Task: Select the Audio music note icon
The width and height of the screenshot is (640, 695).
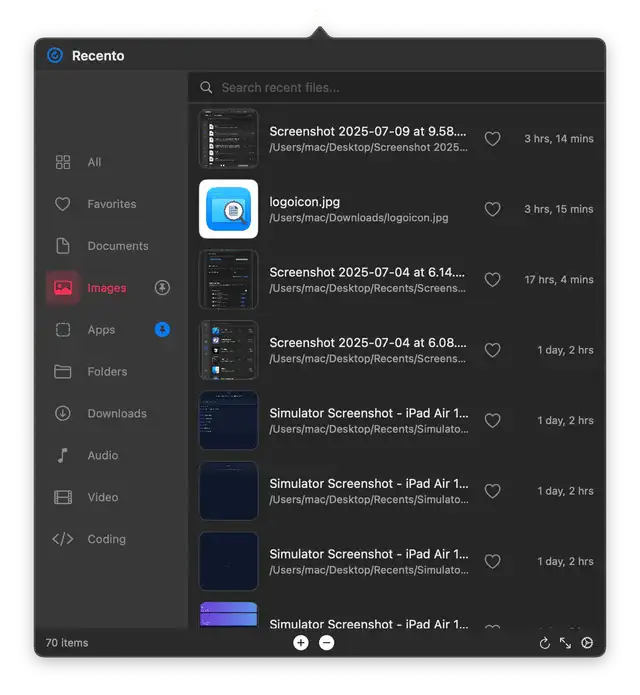Action: [x=63, y=455]
